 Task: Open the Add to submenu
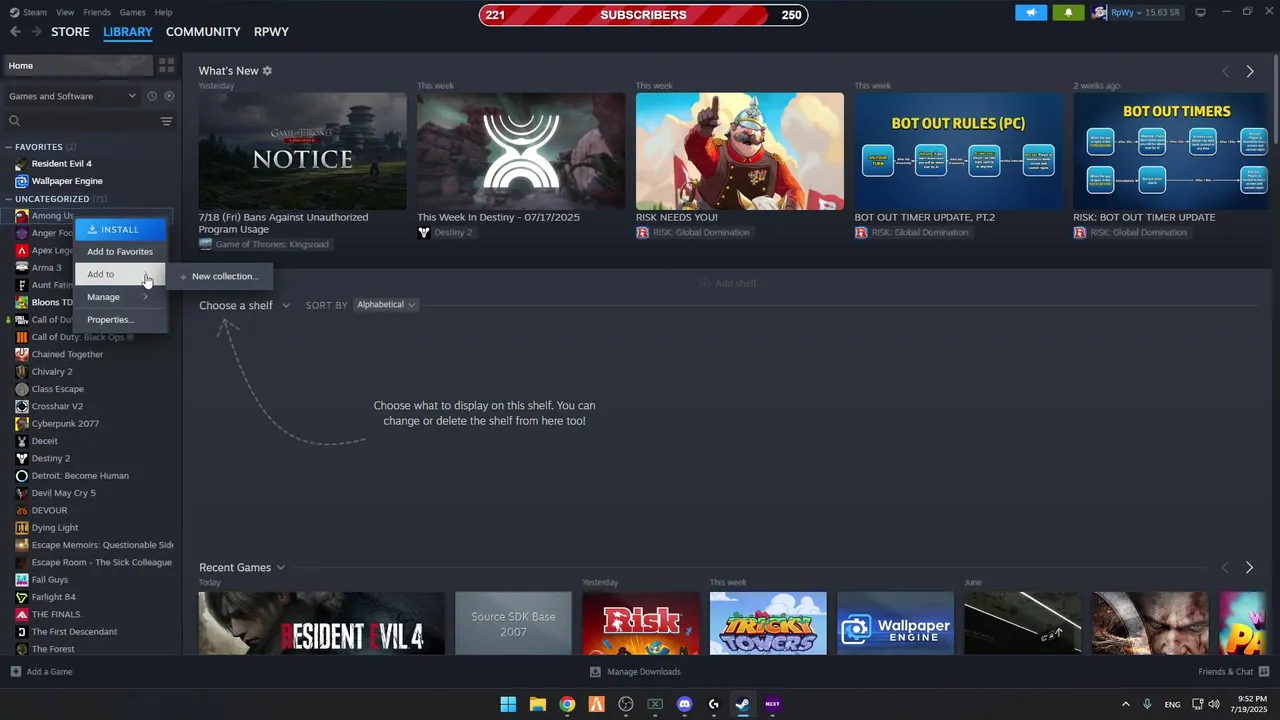[120, 274]
